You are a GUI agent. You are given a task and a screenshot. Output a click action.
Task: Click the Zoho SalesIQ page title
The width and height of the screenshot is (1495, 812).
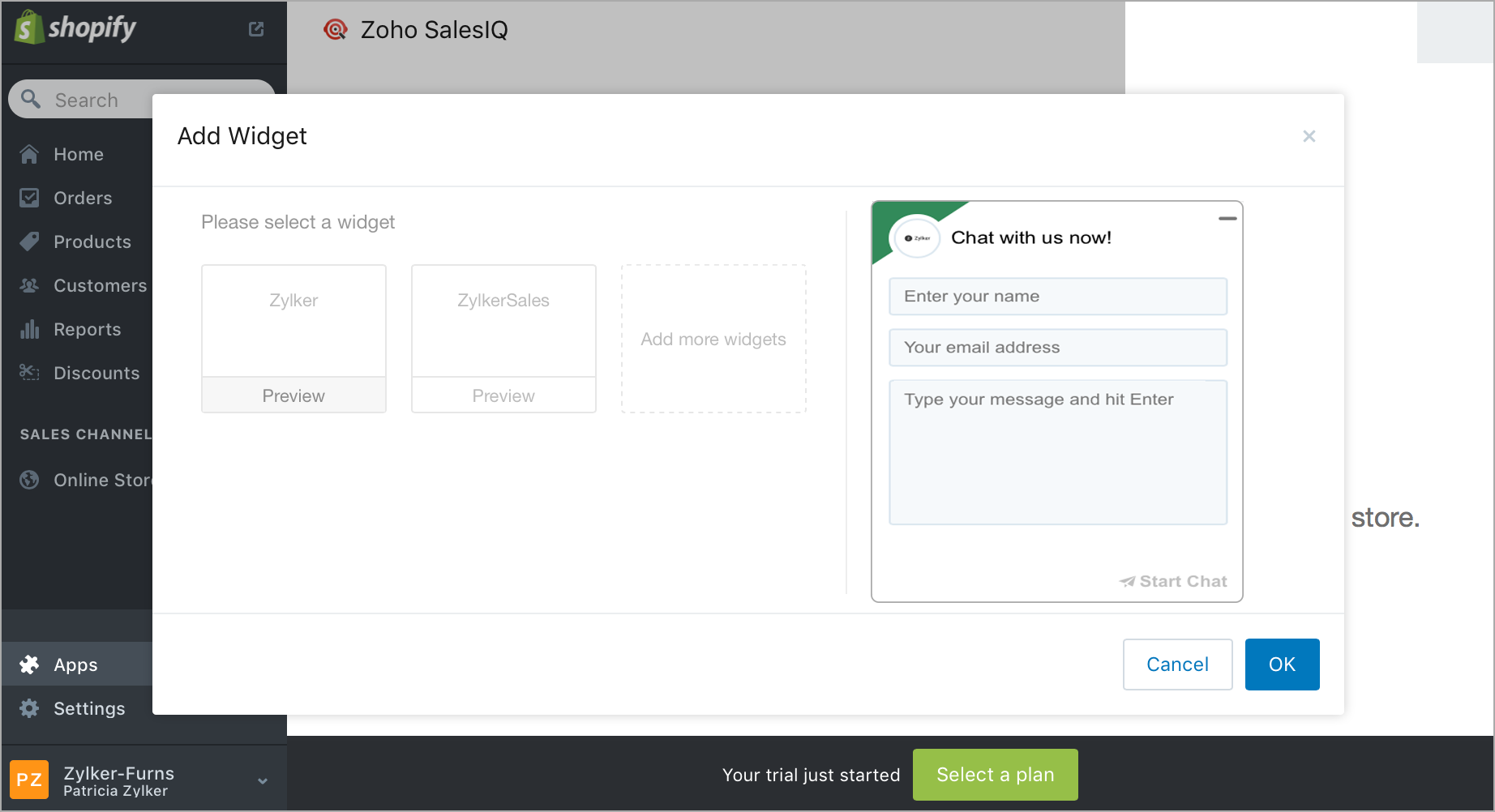point(435,30)
